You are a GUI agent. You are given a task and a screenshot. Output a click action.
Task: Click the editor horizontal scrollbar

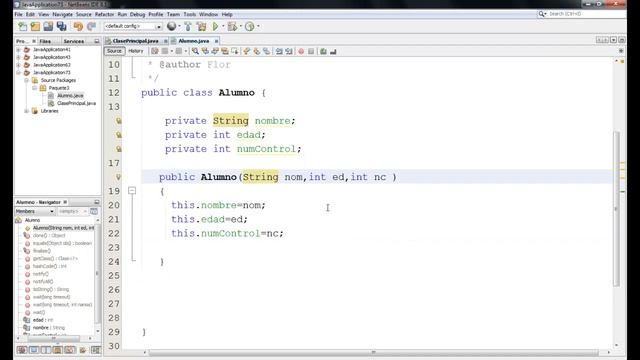373,352
